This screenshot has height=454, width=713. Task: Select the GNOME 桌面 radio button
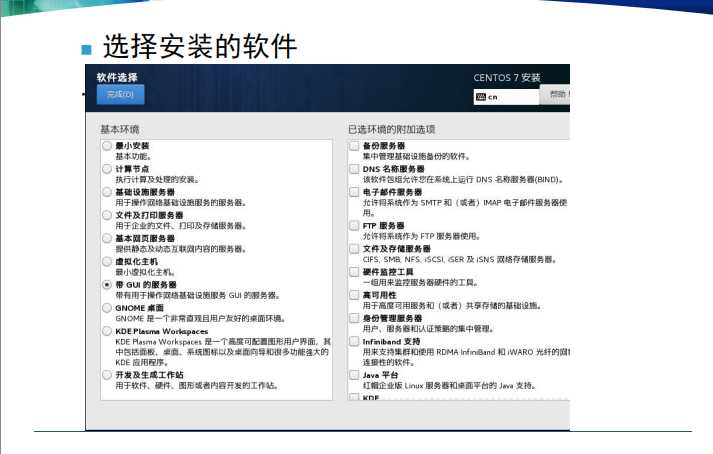pos(107,308)
